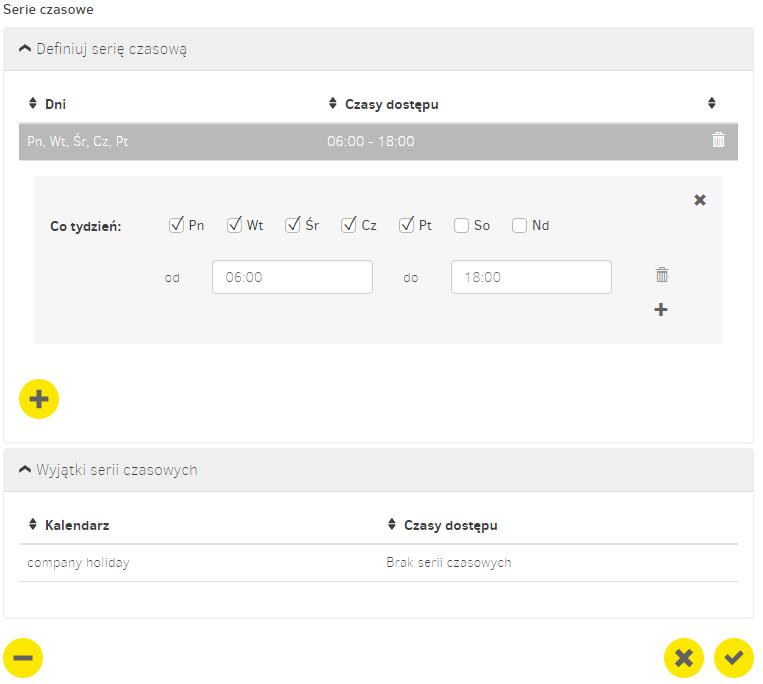Click the '06:00 - 18:00' access time cell
763x684 pixels.
click(371, 142)
